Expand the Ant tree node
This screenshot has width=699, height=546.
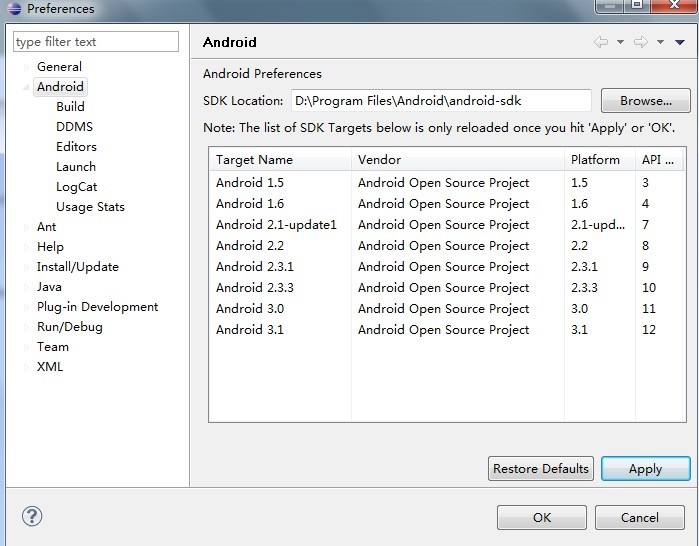coord(26,227)
